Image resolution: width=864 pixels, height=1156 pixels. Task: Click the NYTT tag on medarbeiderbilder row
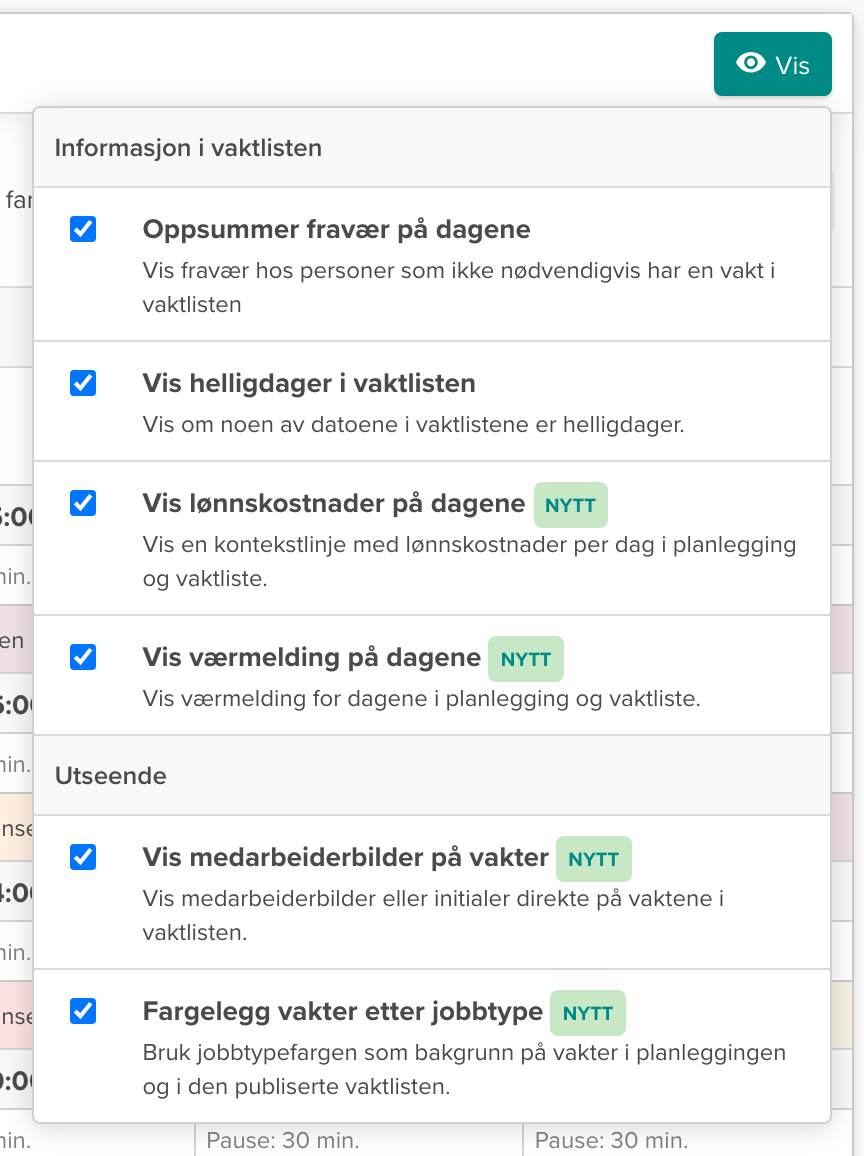[x=593, y=859]
